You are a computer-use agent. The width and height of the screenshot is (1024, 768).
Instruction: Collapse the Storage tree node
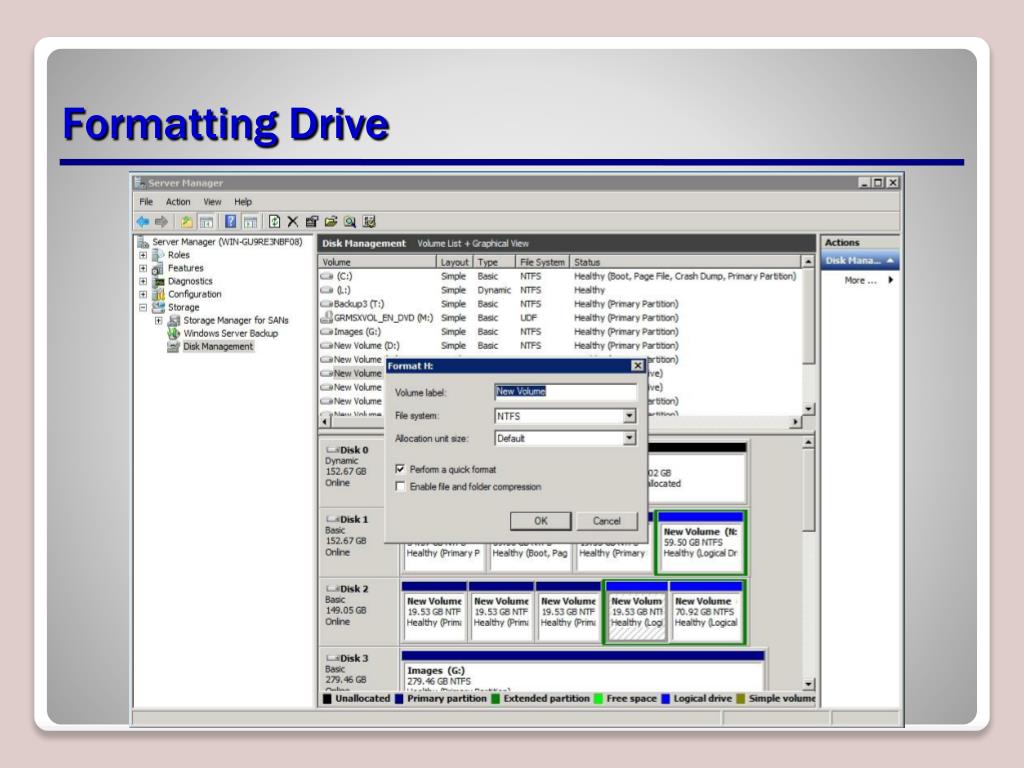(x=143, y=308)
